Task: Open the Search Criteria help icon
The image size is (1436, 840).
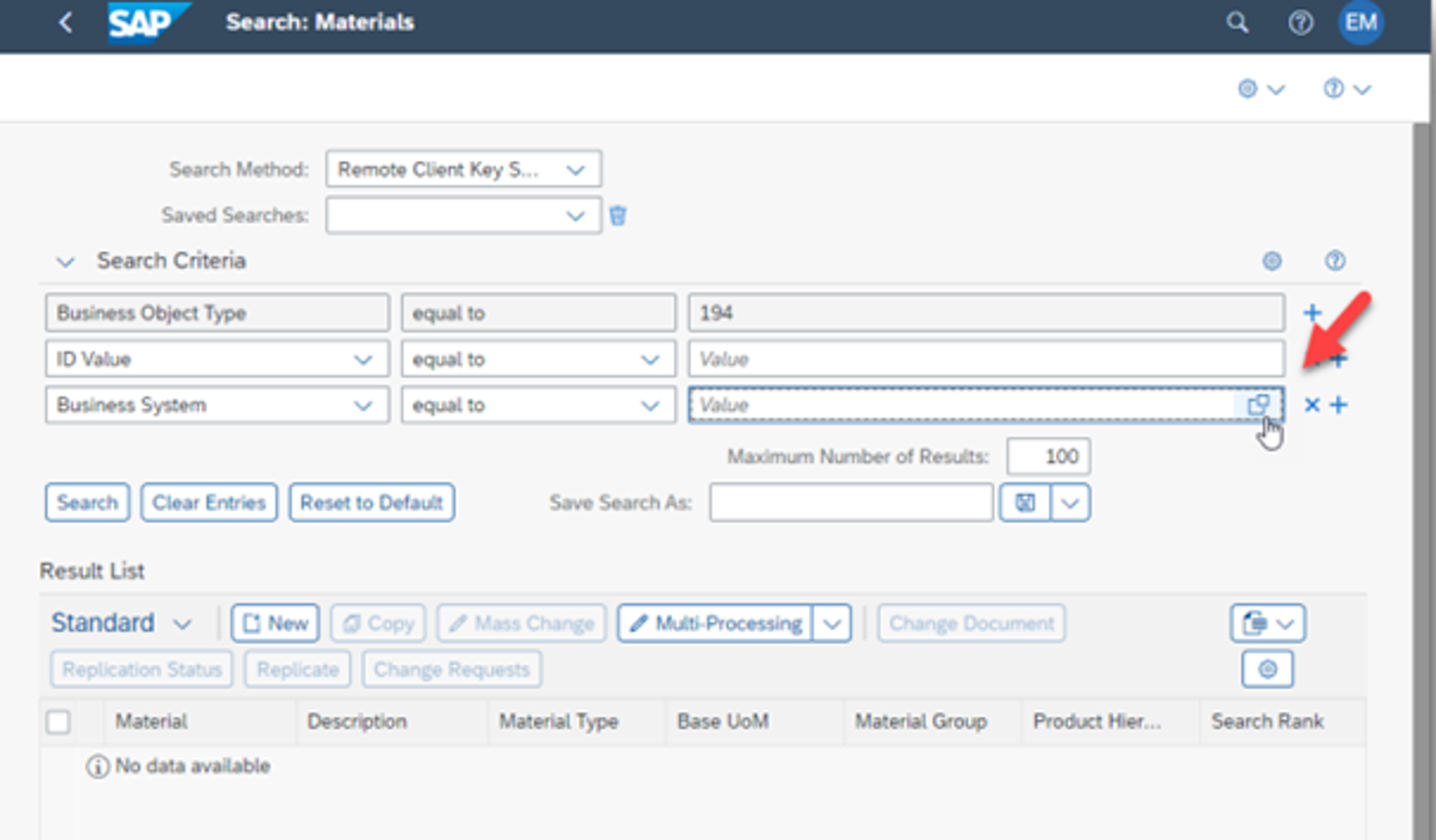Action: [x=1335, y=261]
